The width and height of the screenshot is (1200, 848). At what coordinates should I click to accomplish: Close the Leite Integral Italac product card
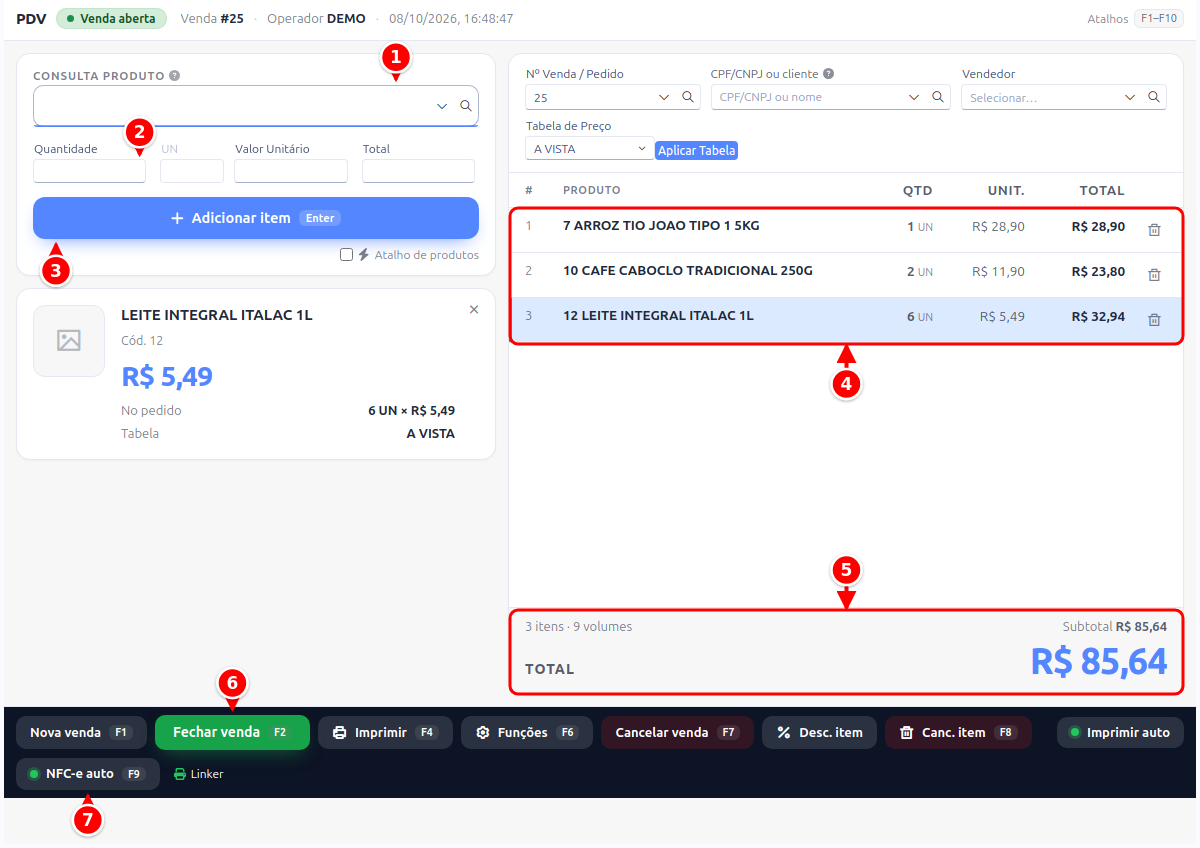coord(474,309)
